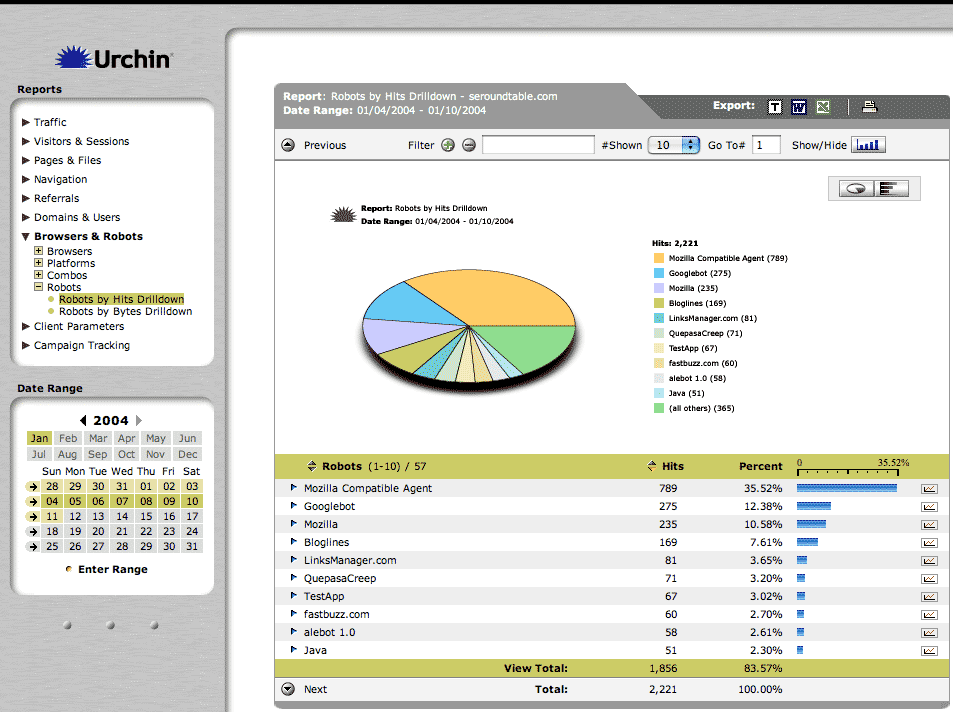
Task: Open trend graph for LinksManager.com row
Action: (929, 561)
